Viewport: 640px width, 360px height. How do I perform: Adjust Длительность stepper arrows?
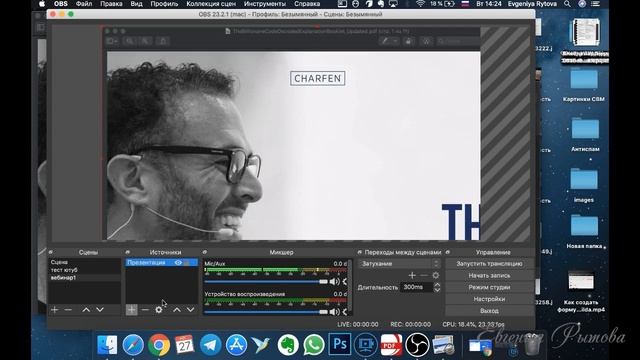coord(437,287)
